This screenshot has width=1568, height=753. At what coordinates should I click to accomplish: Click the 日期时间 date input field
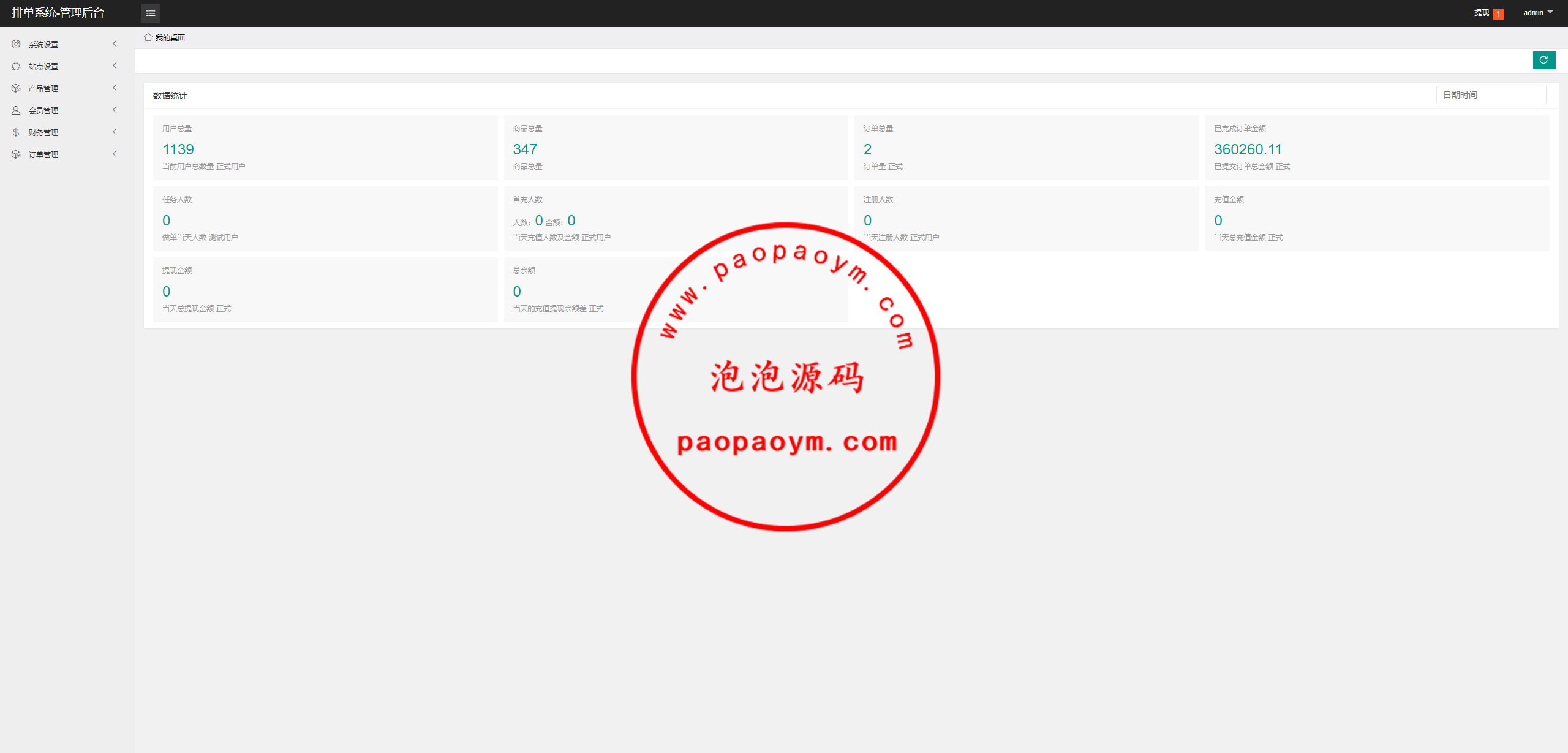coord(1491,95)
